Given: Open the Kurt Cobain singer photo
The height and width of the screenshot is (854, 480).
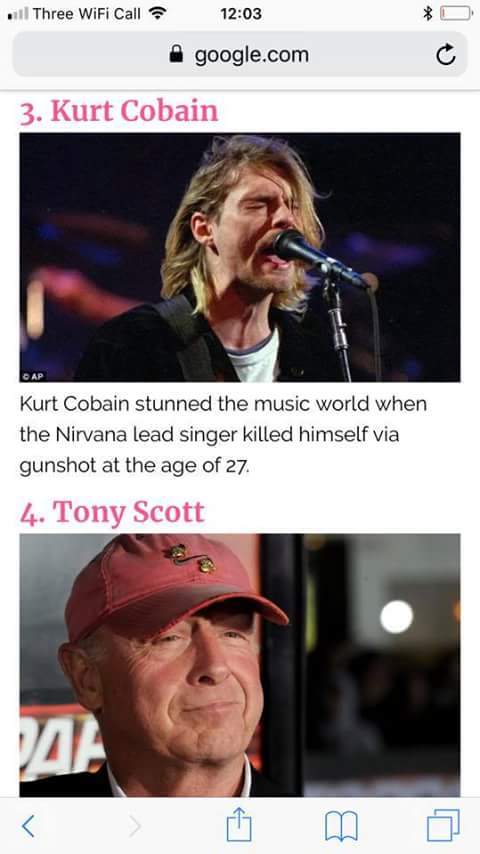Looking at the screenshot, I should point(240,257).
